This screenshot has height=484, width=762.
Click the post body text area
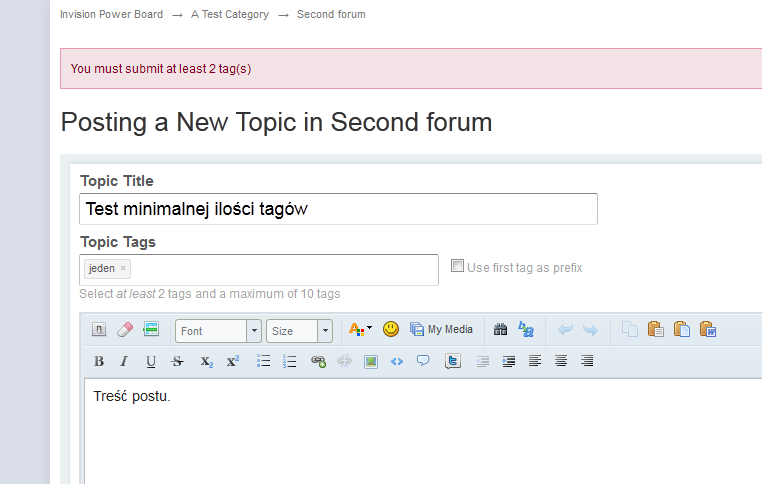click(423, 432)
